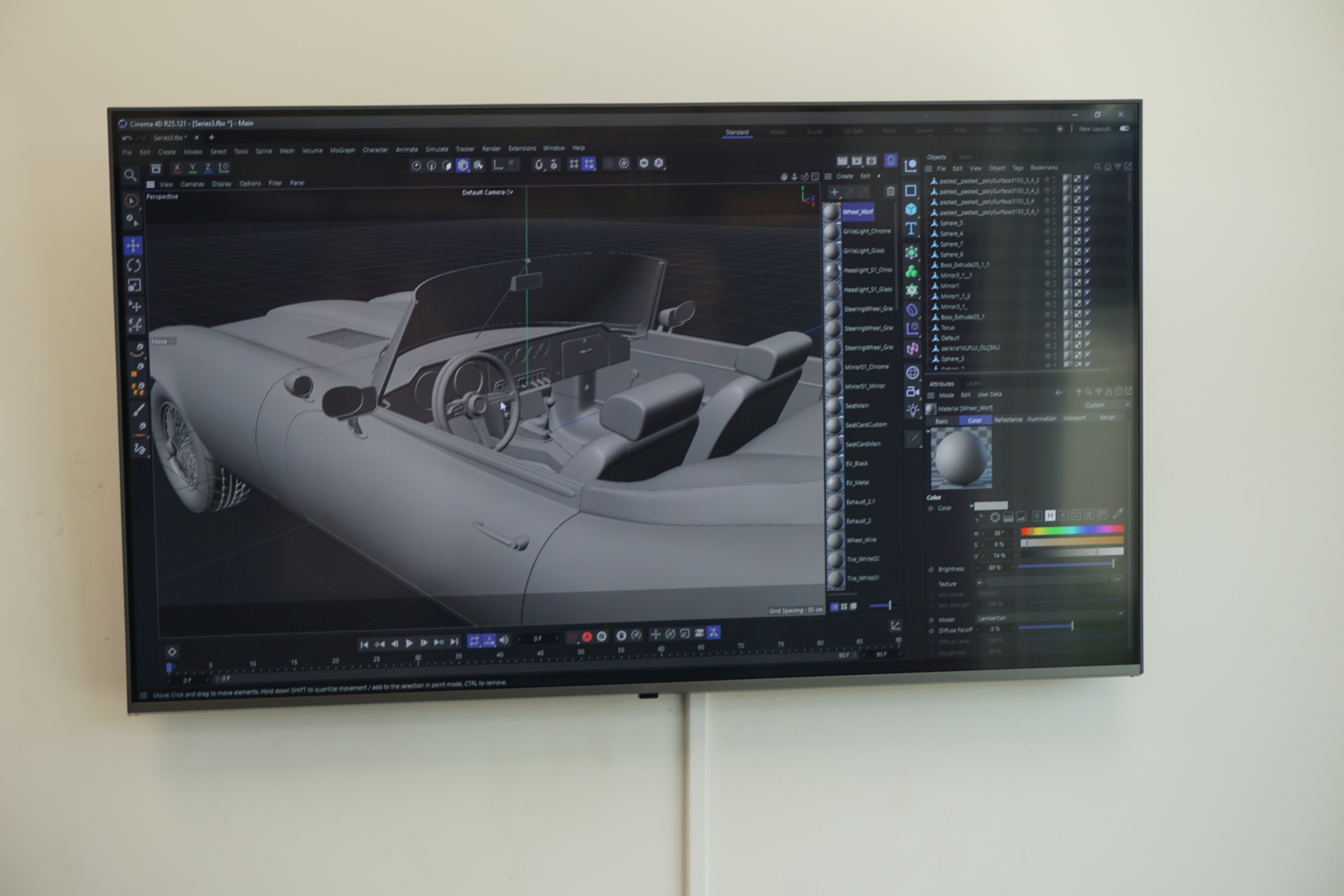Toggle the New Layouts switch
Screen dimensions: 1344x896
(1124, 129)
